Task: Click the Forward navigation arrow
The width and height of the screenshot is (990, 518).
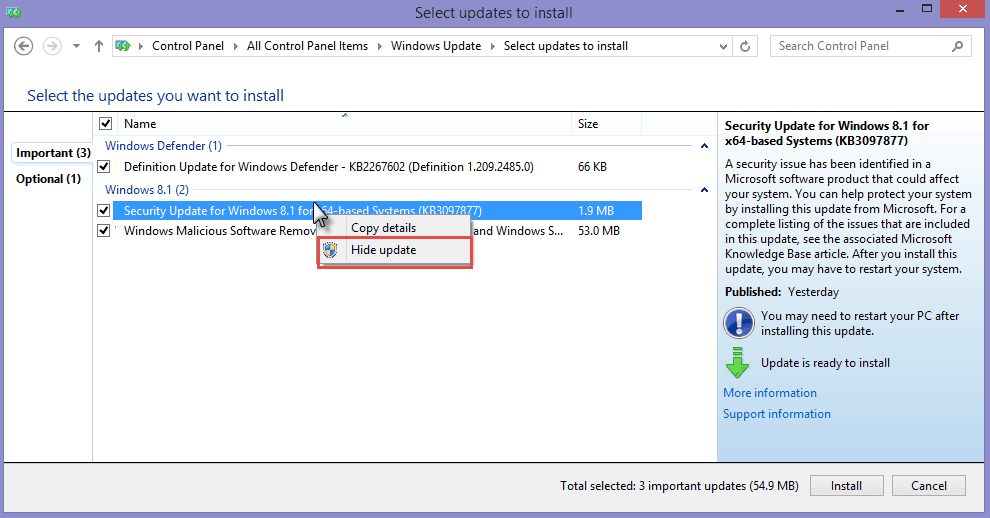Action: click(x=52, y=46)
